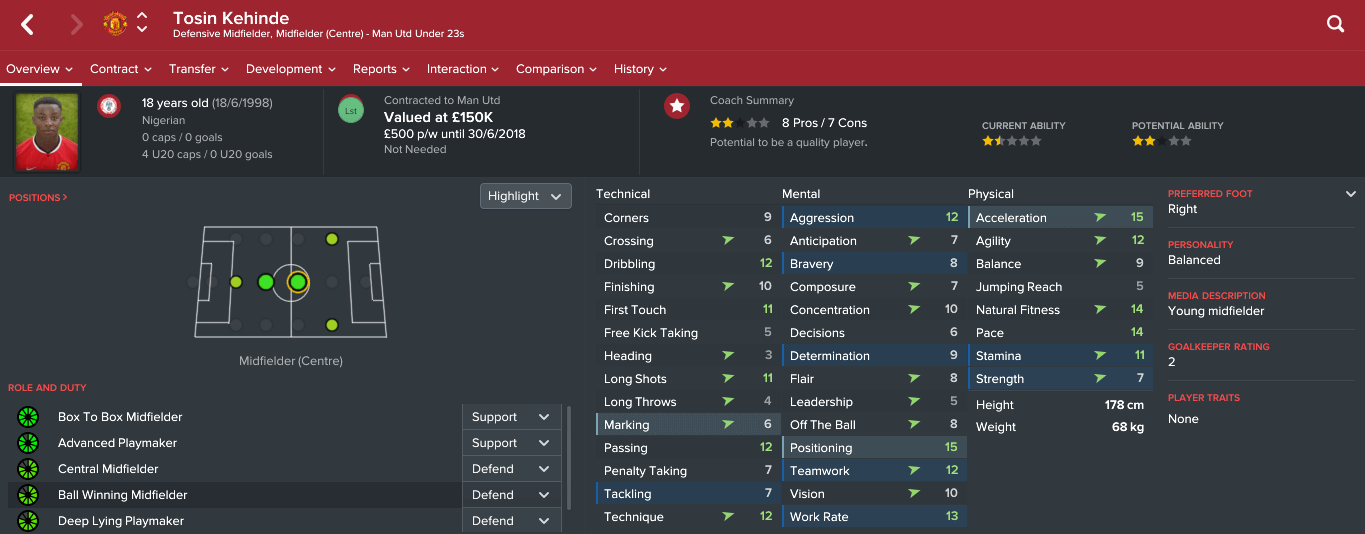Viewport: 1365px width, 534px height.
Task: Click the forward navigation arrow
Action: click(x=77, y=24)
